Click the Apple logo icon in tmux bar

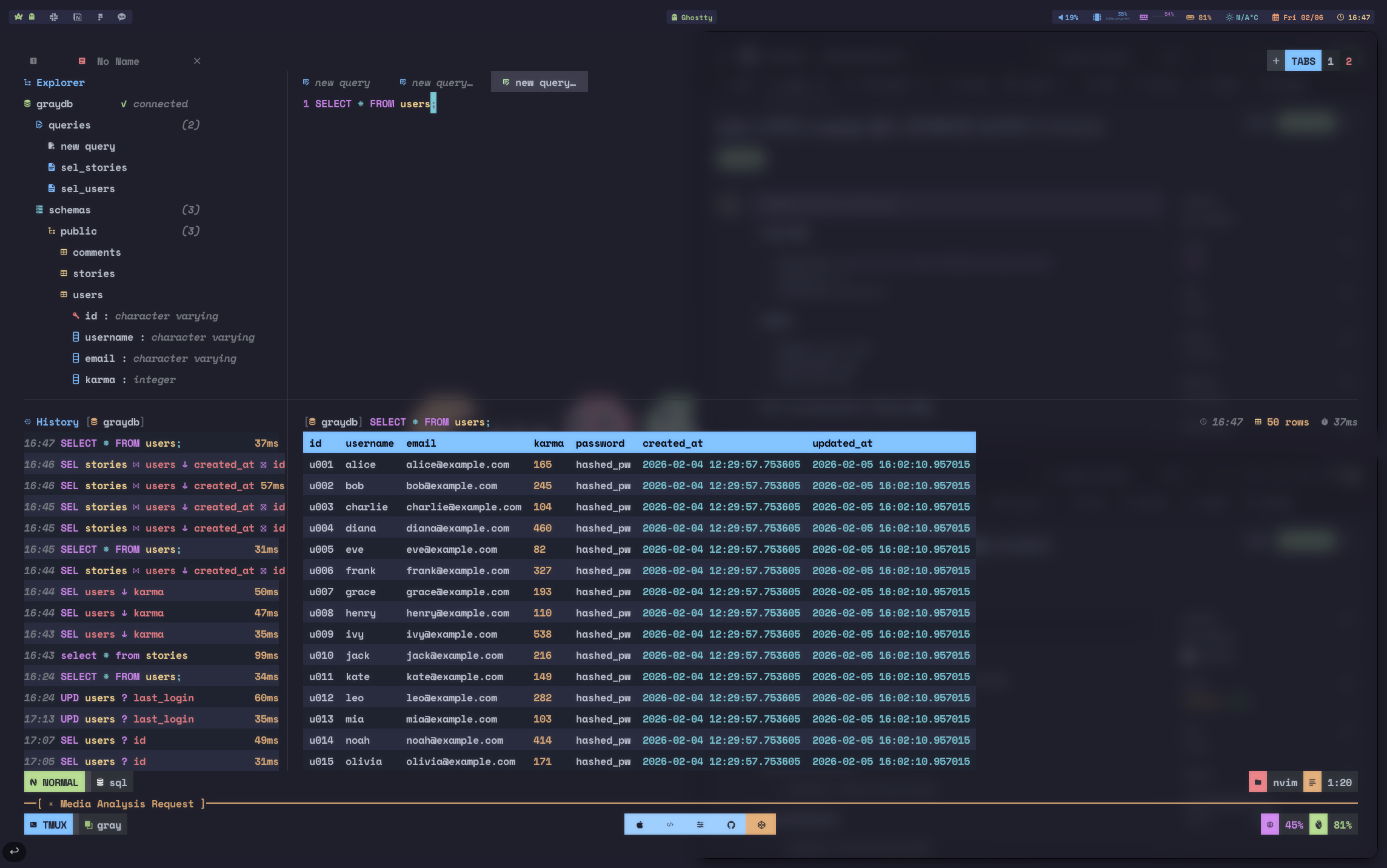[640, 824]
